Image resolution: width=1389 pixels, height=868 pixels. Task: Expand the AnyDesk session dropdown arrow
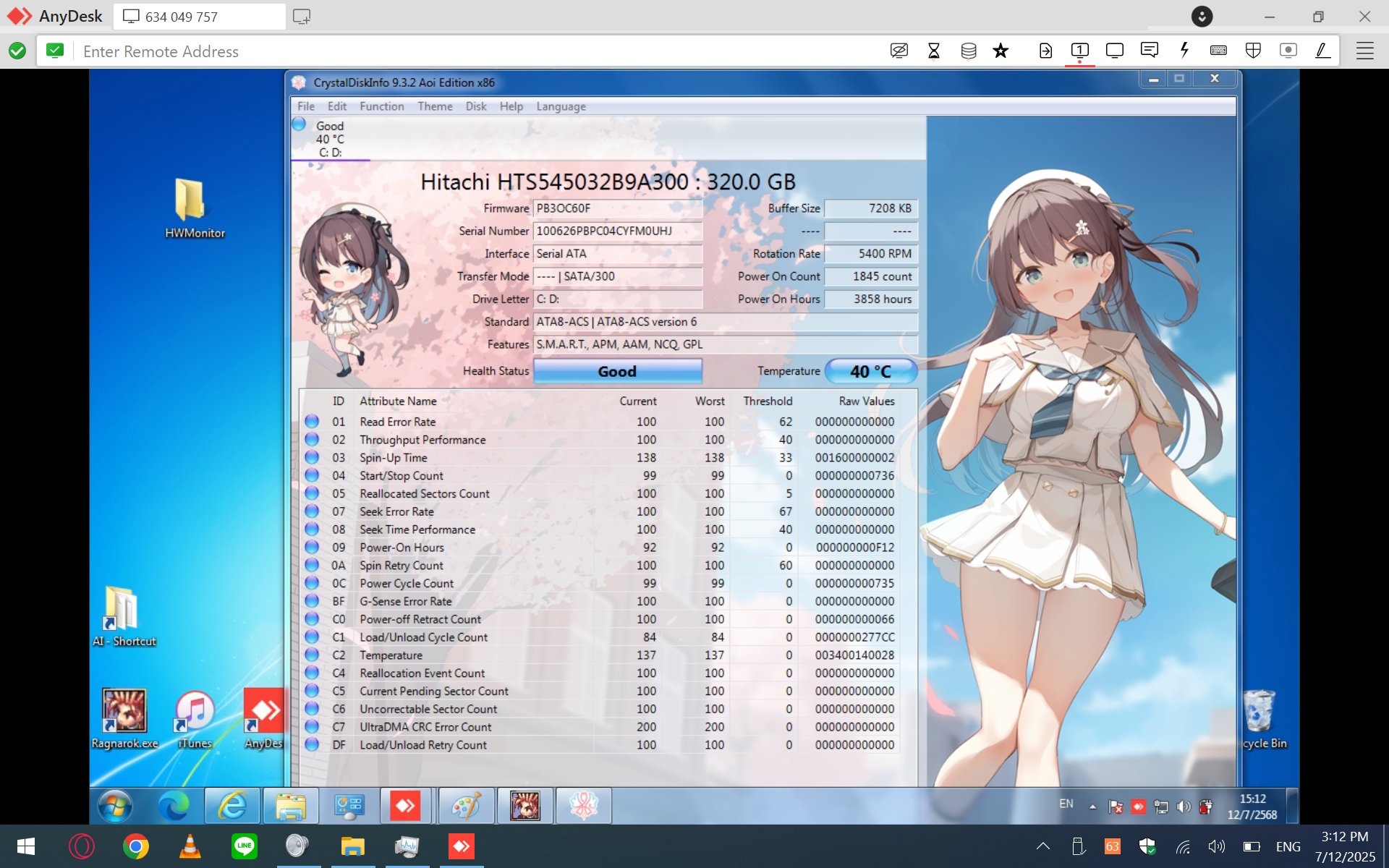point(1202,16)
